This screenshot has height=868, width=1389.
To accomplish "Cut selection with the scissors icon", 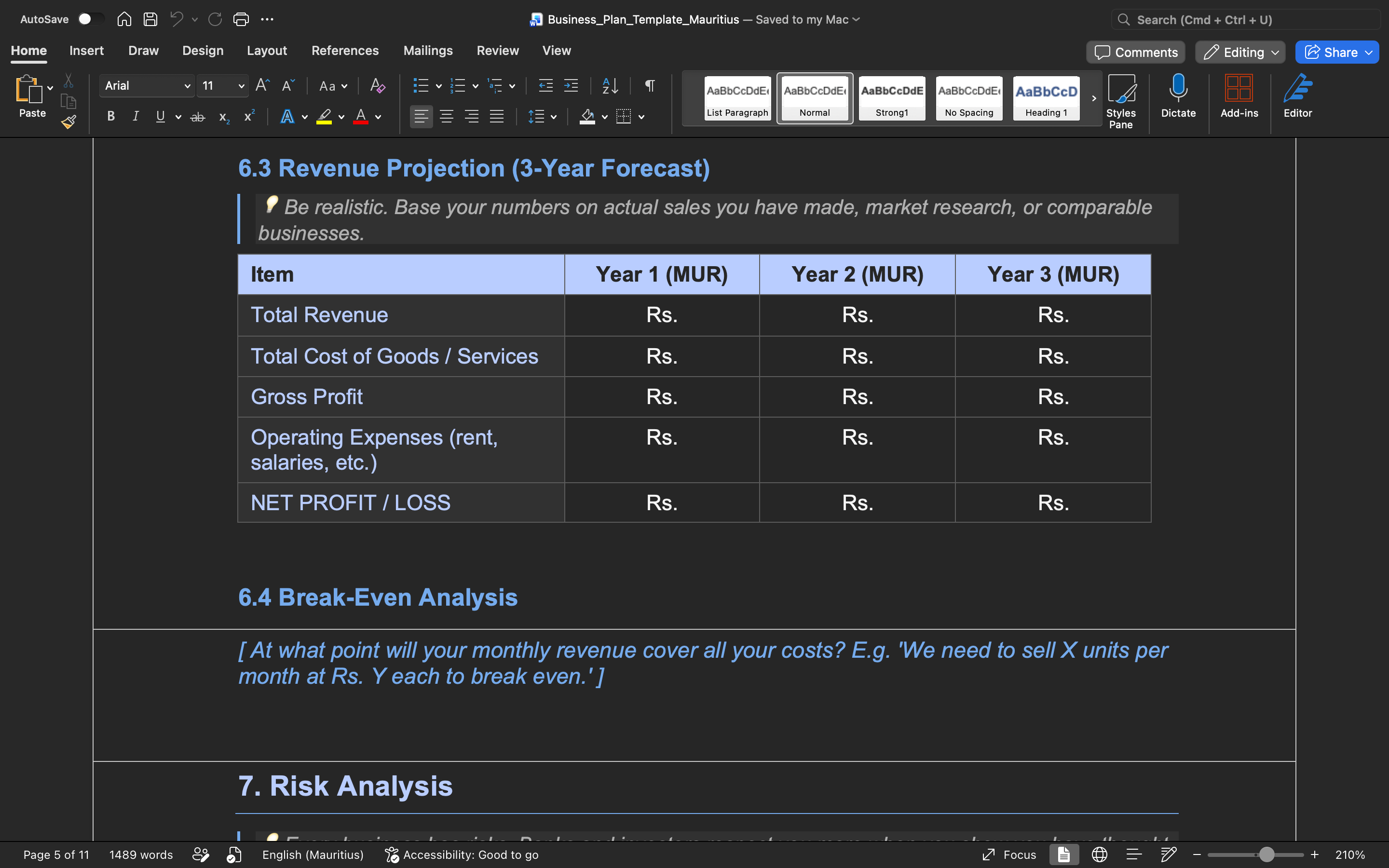I will [68, 81].
